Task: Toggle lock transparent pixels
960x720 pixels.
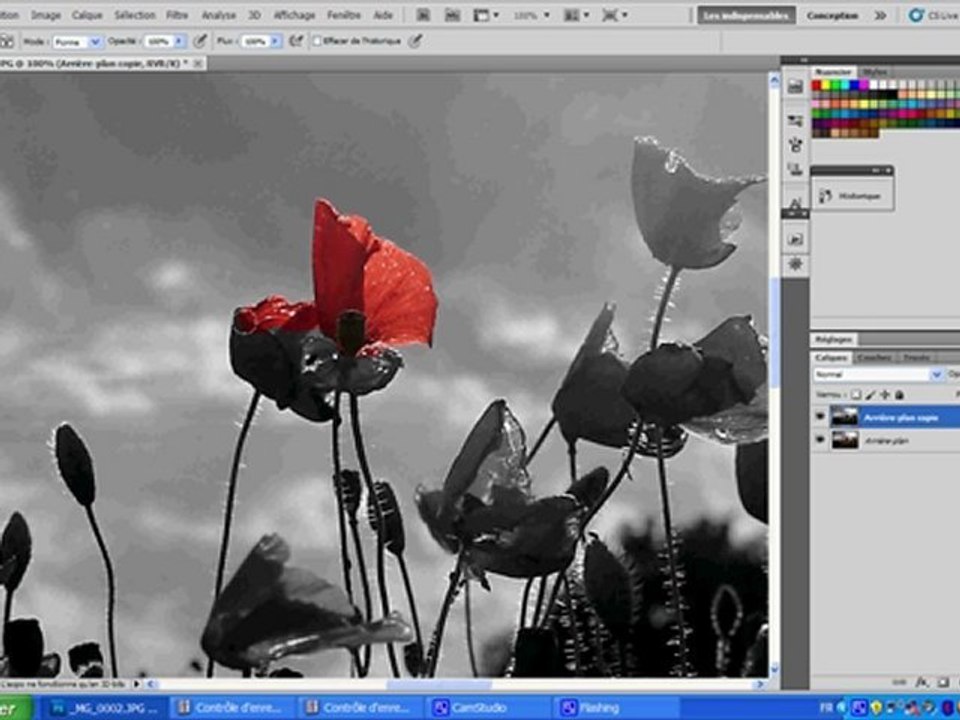Action: pyautogui.click(x=856, y=396)
